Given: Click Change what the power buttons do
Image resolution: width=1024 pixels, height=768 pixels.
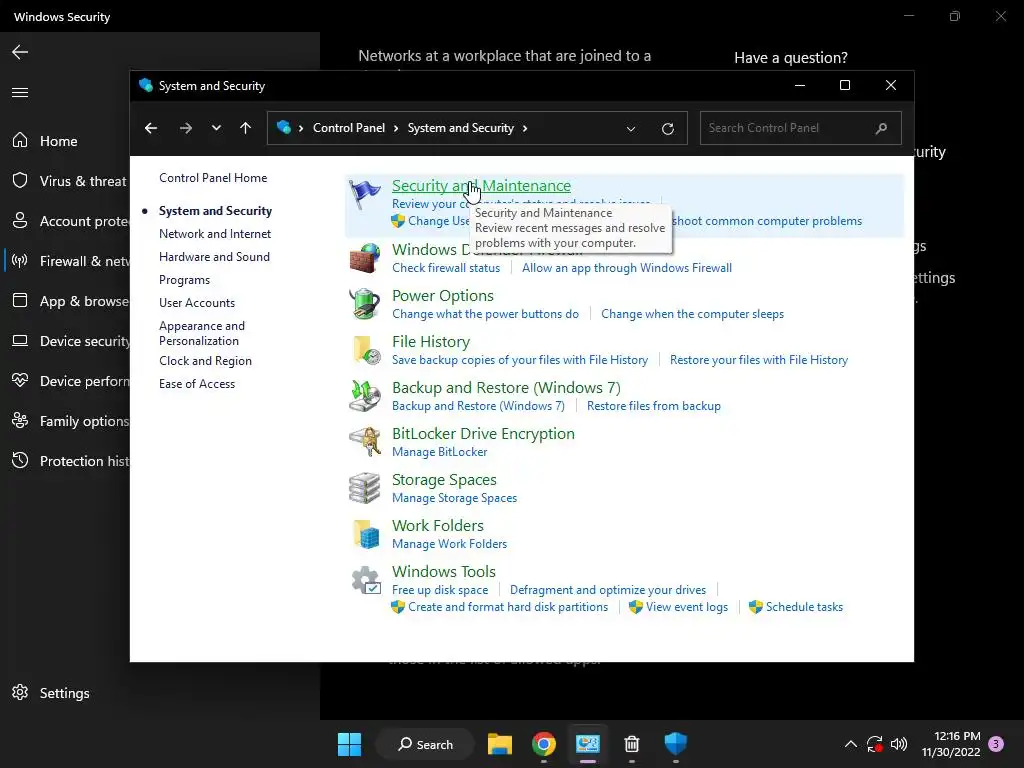Looking at the screenshot, I should coord(485,314).
